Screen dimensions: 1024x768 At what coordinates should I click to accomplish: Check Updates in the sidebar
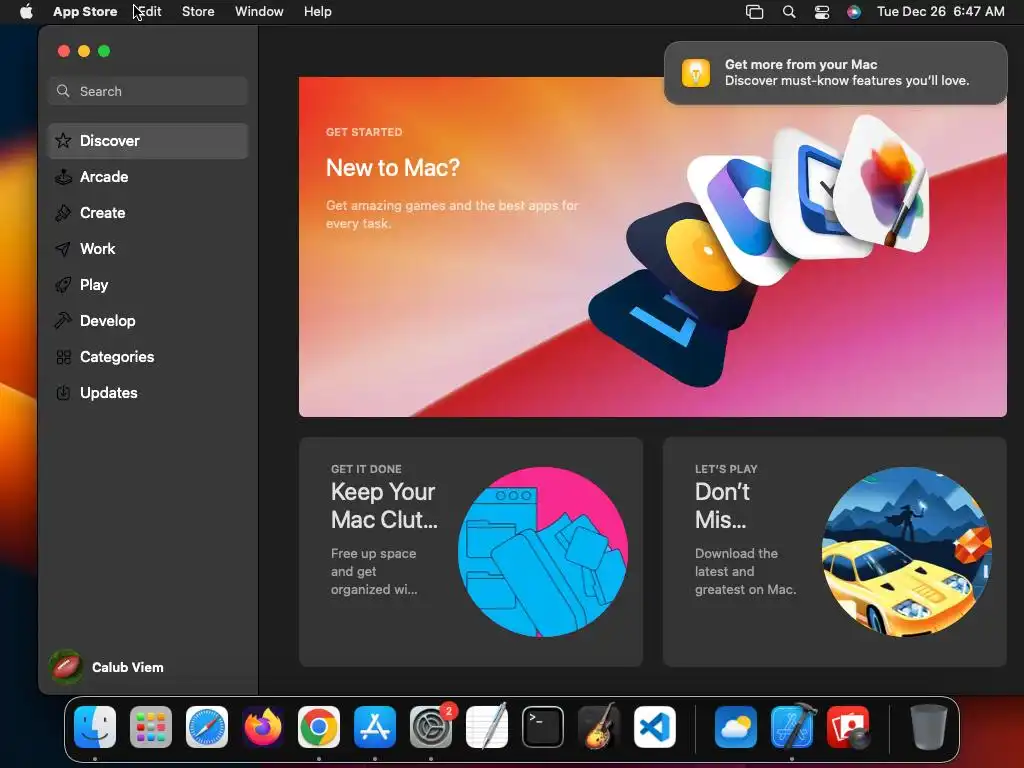(x=148, y=392)
